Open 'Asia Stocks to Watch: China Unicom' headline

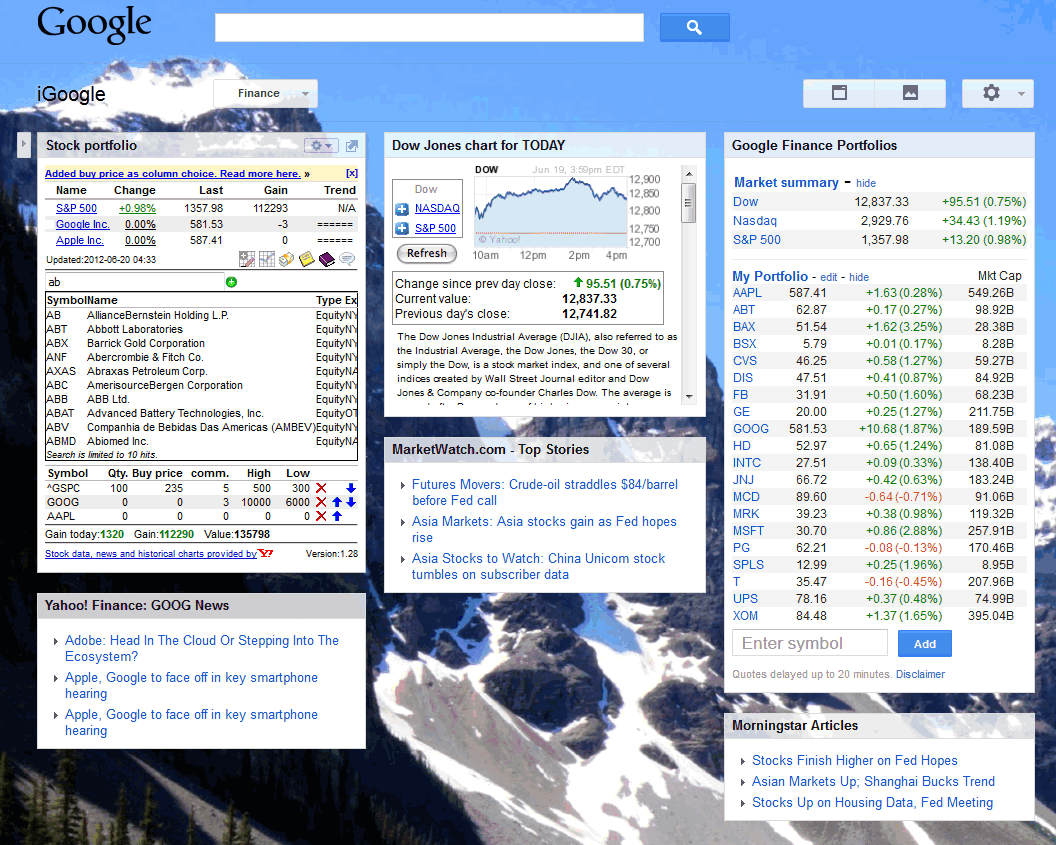point(538,566)
